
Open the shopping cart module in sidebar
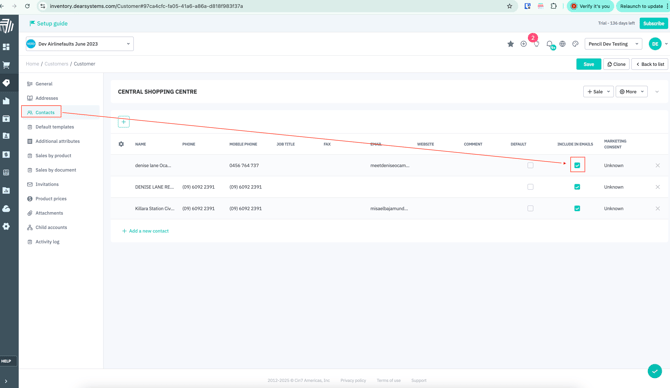click(6, 65)
